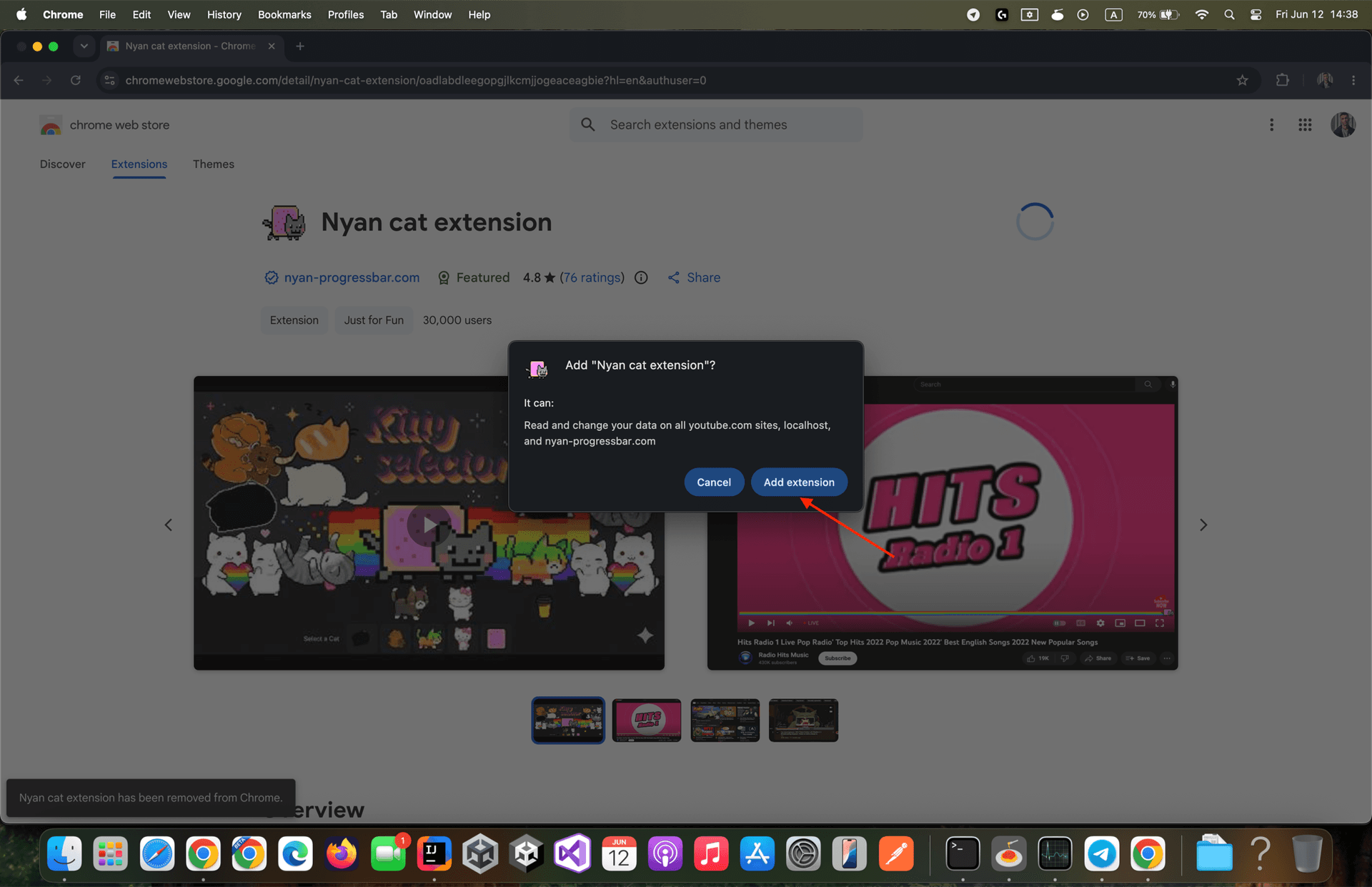Screen dimensions: 1372x887
Task: Open the Chrome three-dot menu
Action: coord(1353,80)
